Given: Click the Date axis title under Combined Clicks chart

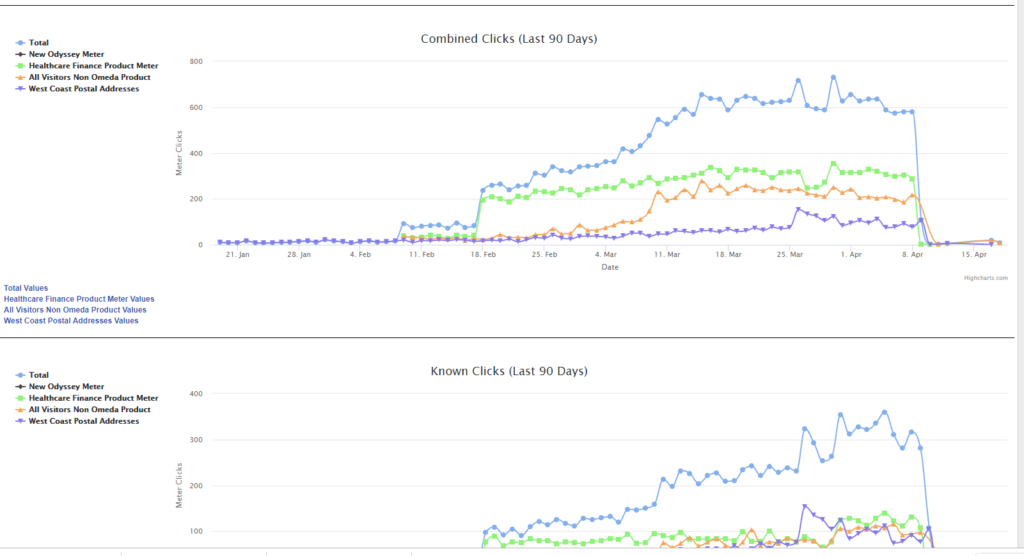Looking at the screenshot, I should pos(609,267).
